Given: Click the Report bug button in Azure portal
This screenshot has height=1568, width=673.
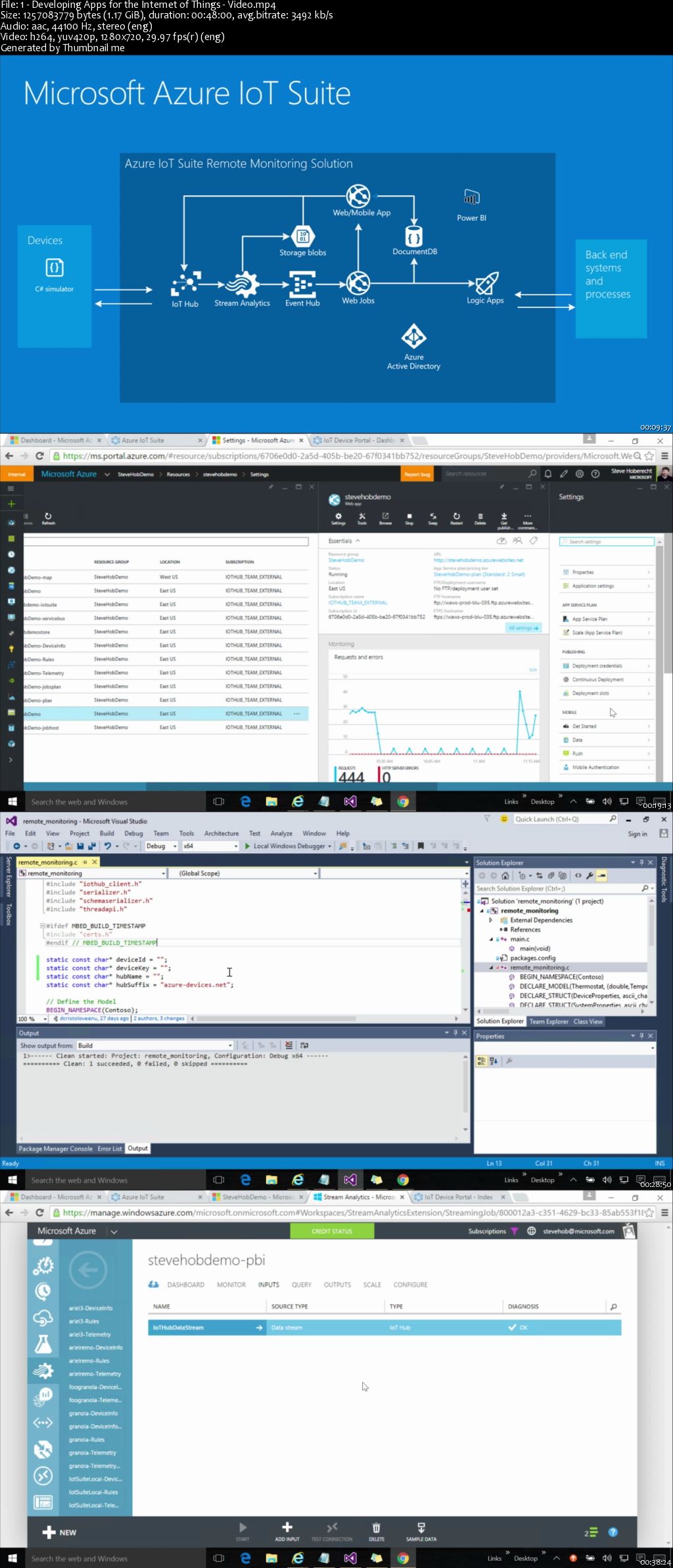Looking at the screenshot, I should pyautogui.click(x=417, y=474).
